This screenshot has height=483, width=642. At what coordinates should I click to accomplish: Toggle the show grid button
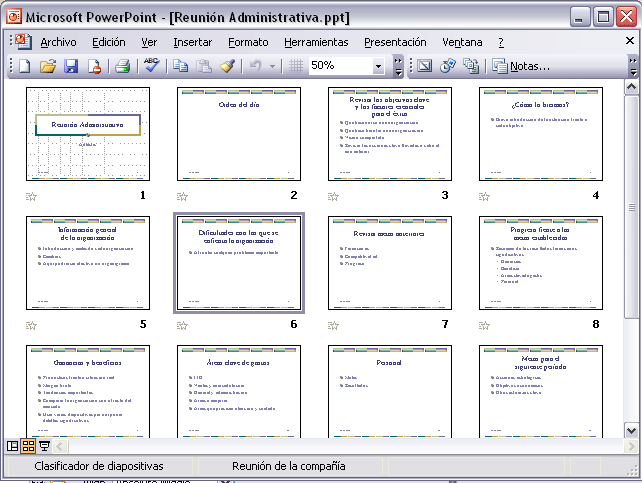click(x=296, y=66)
